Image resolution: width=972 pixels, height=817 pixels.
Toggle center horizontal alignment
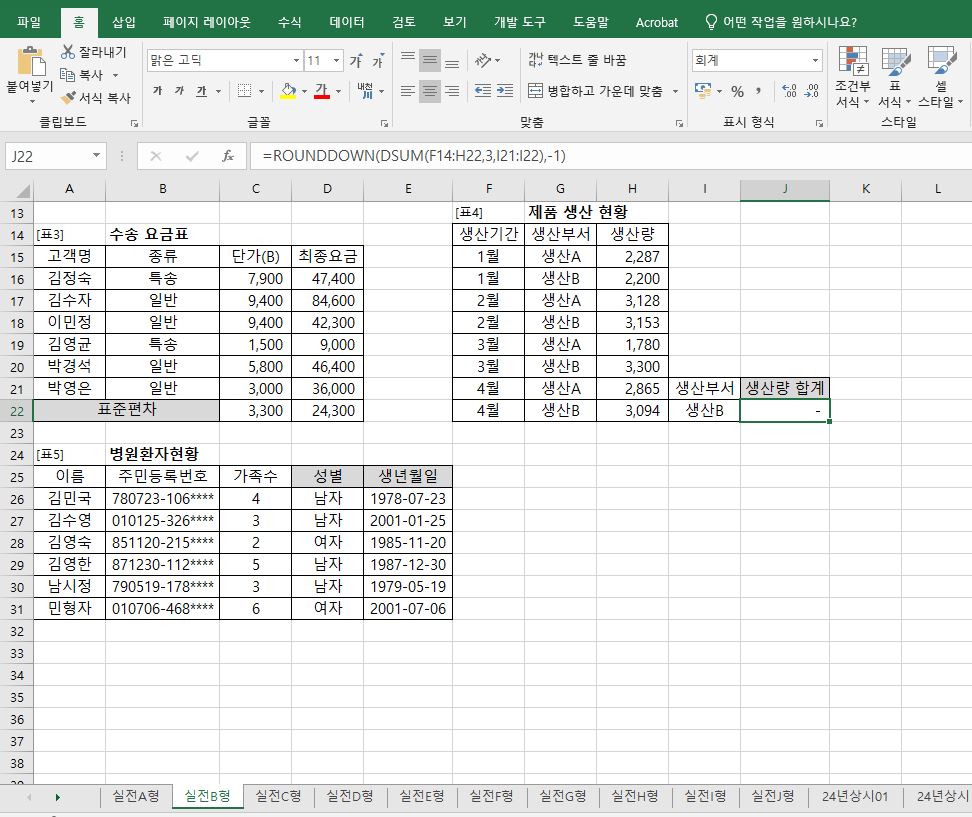coord(430,92)
